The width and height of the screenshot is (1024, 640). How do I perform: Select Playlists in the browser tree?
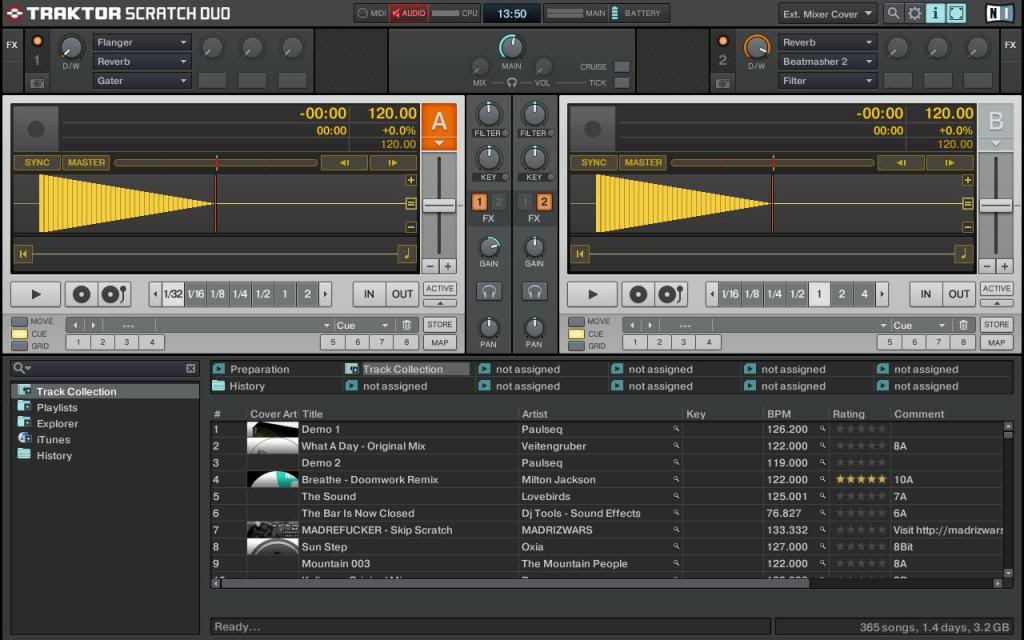click(x=57, y=408)
